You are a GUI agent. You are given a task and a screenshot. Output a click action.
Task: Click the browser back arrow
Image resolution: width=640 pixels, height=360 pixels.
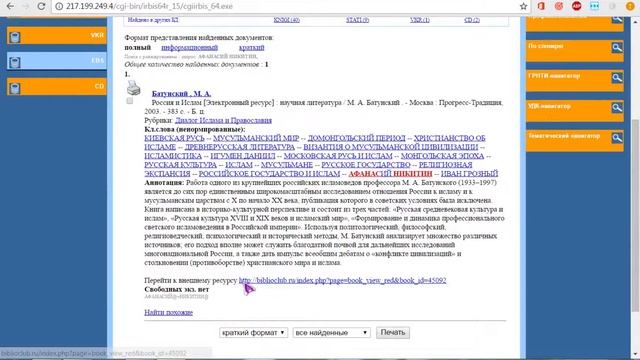(x=10, y=6)
